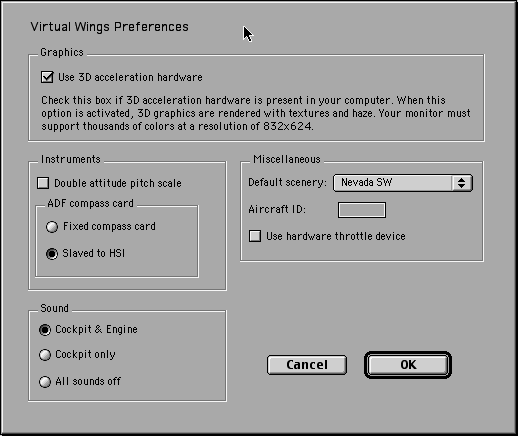Viewport: 518px width, 436px height.
Task: Click the Sound group heading
Action: click(54, 308)
